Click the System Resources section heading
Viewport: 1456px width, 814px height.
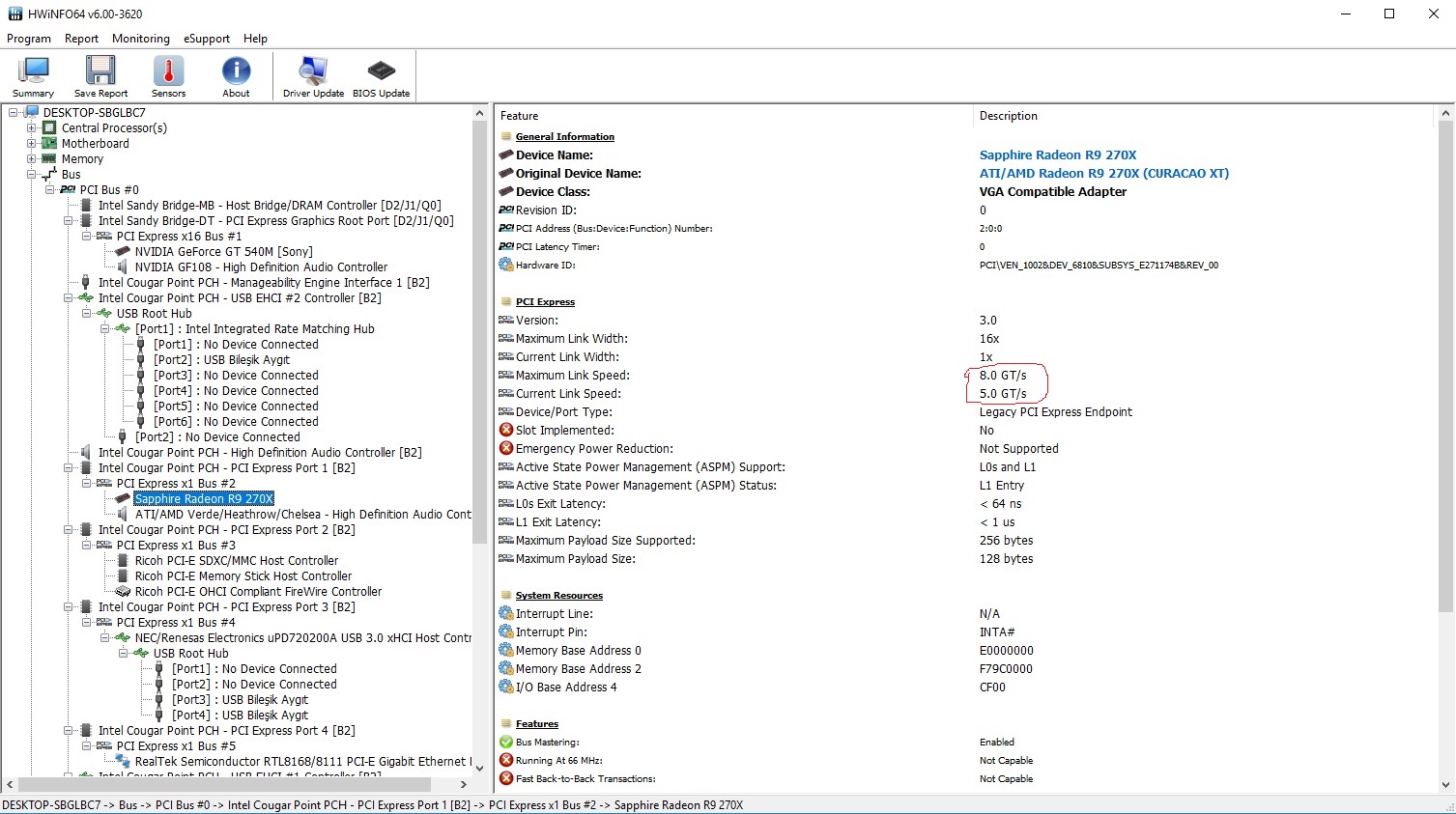click(x=559, y=595)
